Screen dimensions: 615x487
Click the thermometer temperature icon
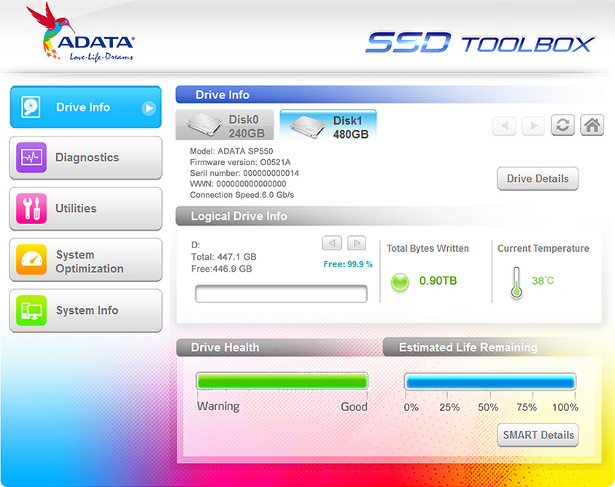click(x=515, y=283)
